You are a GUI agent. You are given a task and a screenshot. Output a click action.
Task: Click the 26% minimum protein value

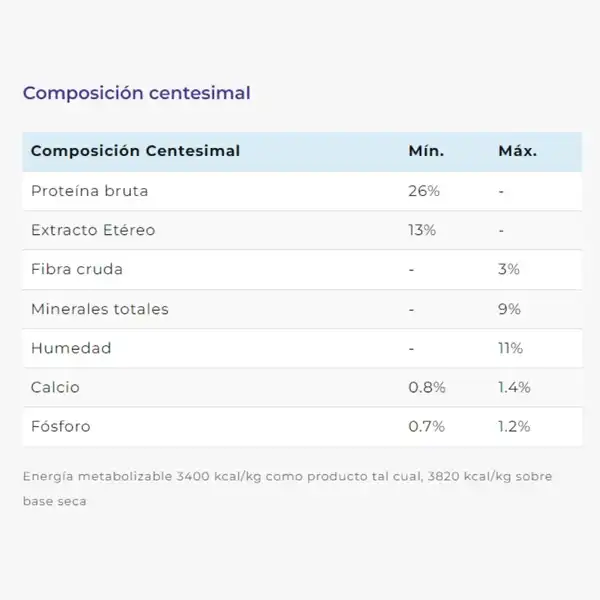coord(424,191)
